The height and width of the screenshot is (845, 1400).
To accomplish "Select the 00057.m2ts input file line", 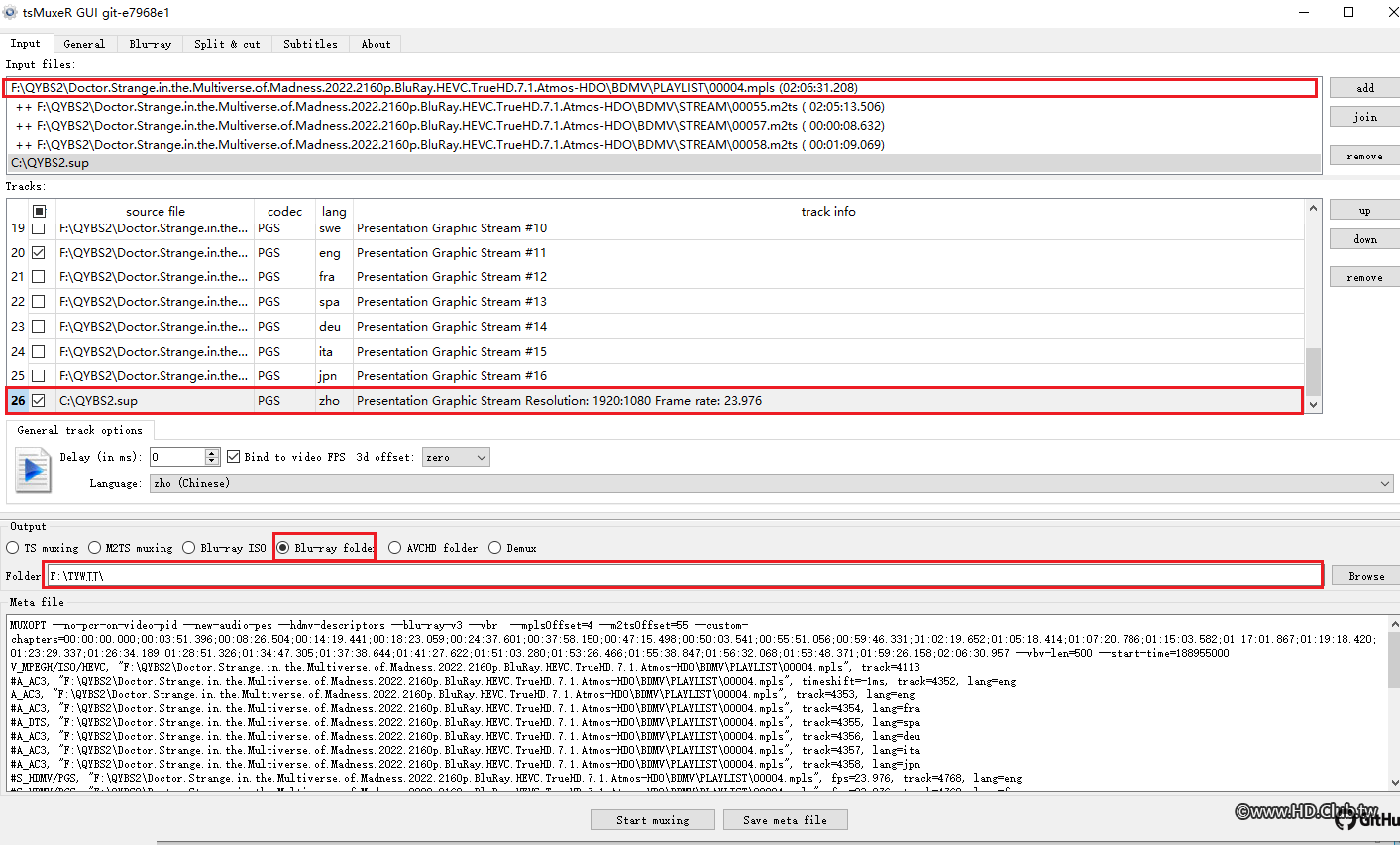I will point(664,126).
